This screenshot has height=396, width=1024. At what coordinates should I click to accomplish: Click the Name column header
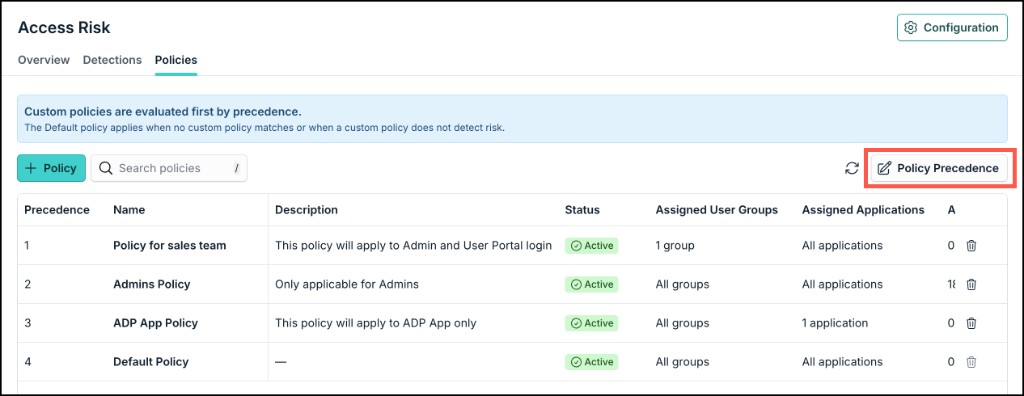click(129, 210)
